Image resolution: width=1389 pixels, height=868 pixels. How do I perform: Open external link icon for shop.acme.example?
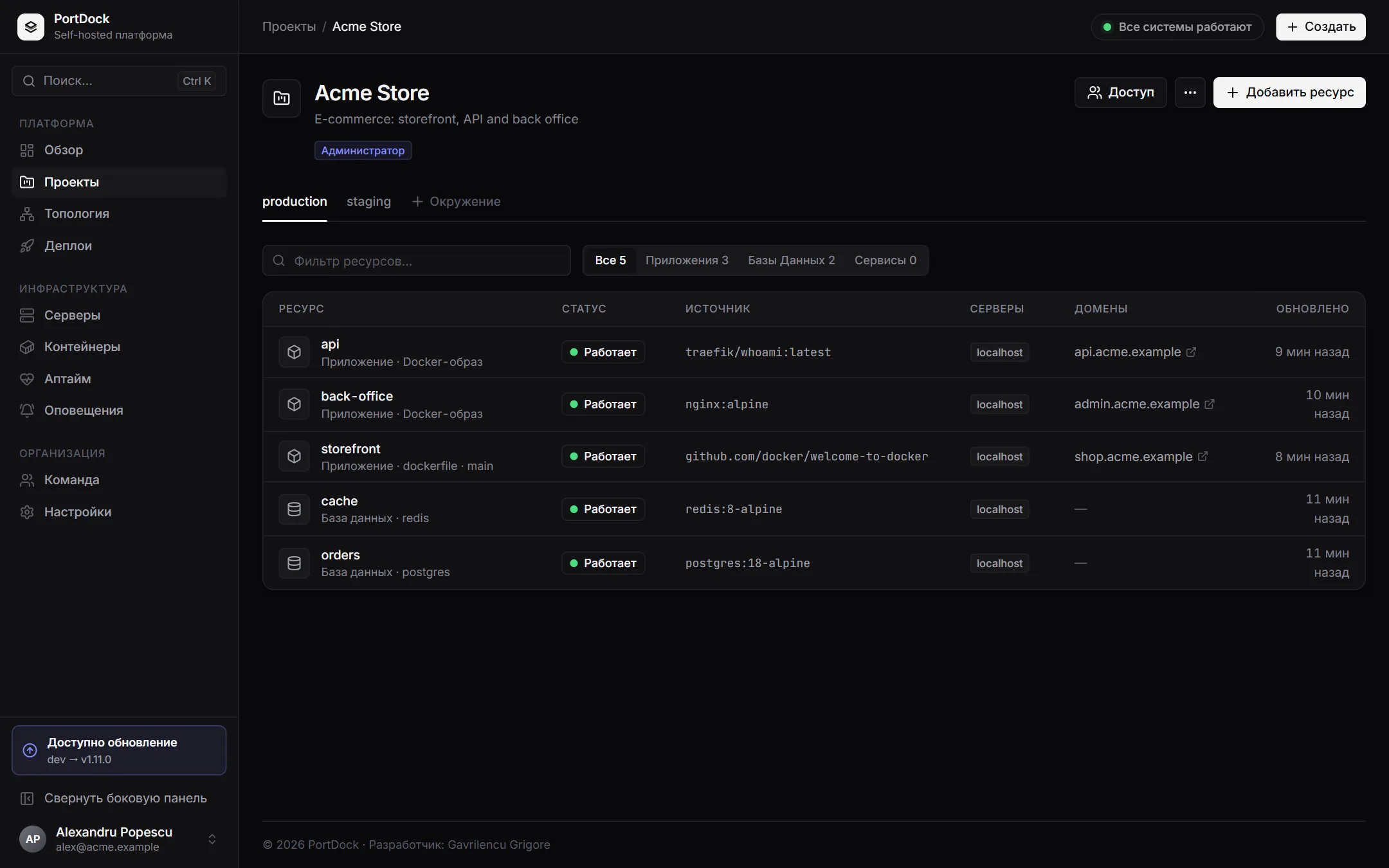(1203, 457)
